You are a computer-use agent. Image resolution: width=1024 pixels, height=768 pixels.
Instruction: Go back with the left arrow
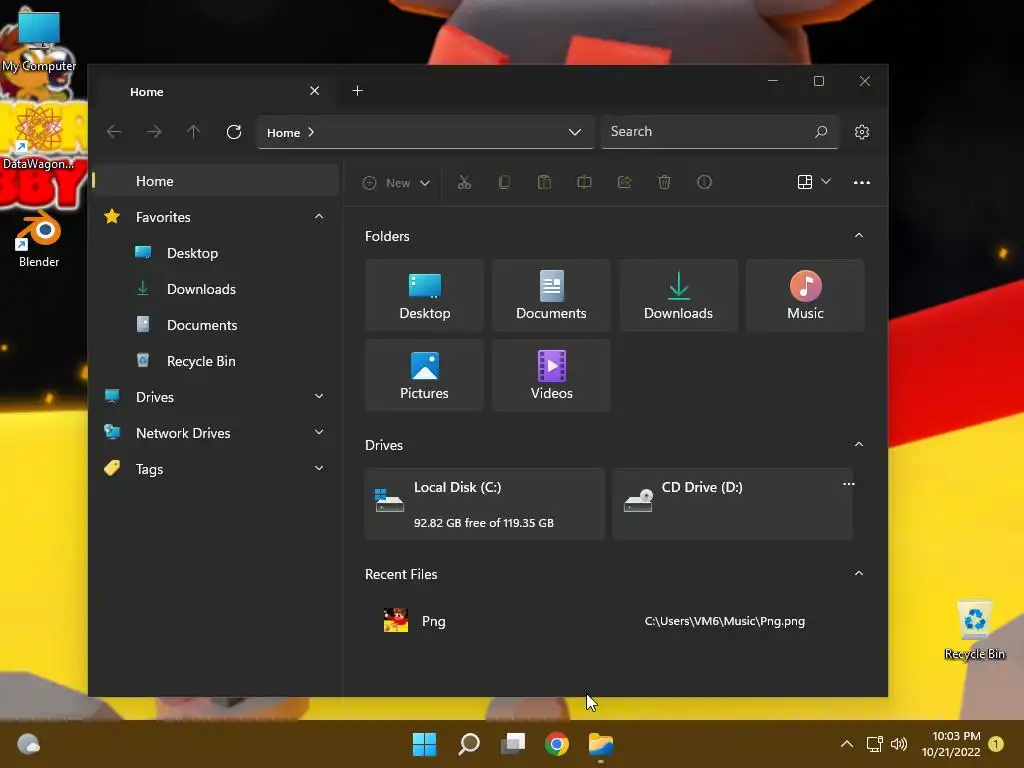tap(114, 132)
